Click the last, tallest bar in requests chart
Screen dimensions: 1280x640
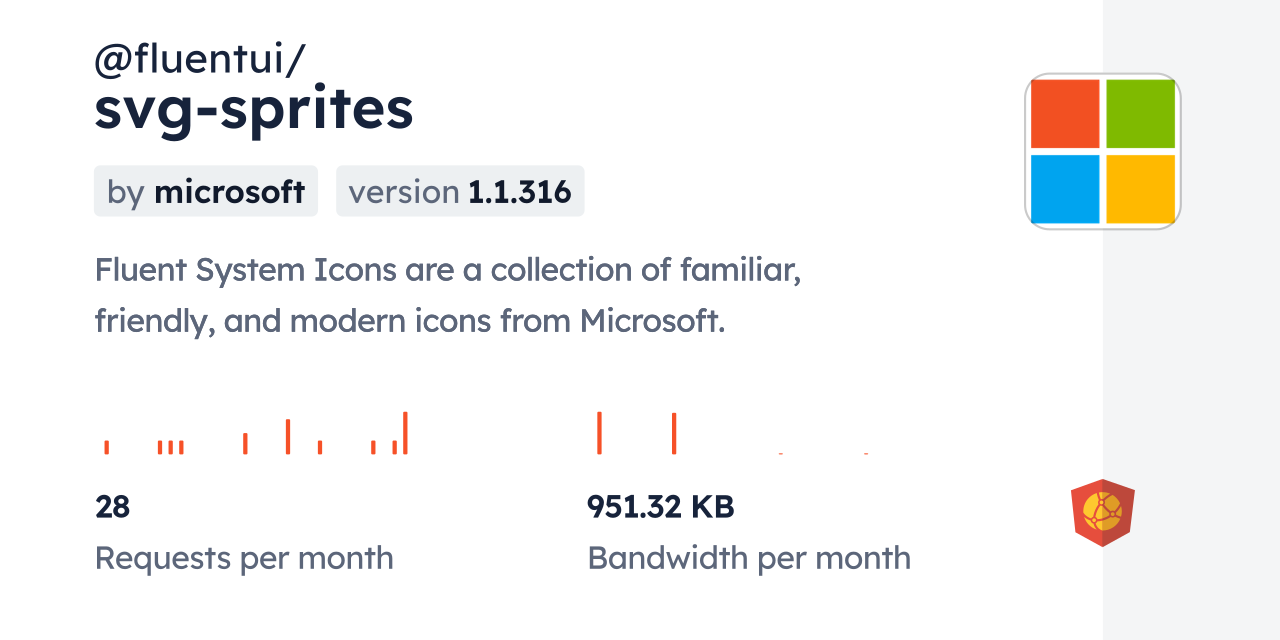click(405, 433)
